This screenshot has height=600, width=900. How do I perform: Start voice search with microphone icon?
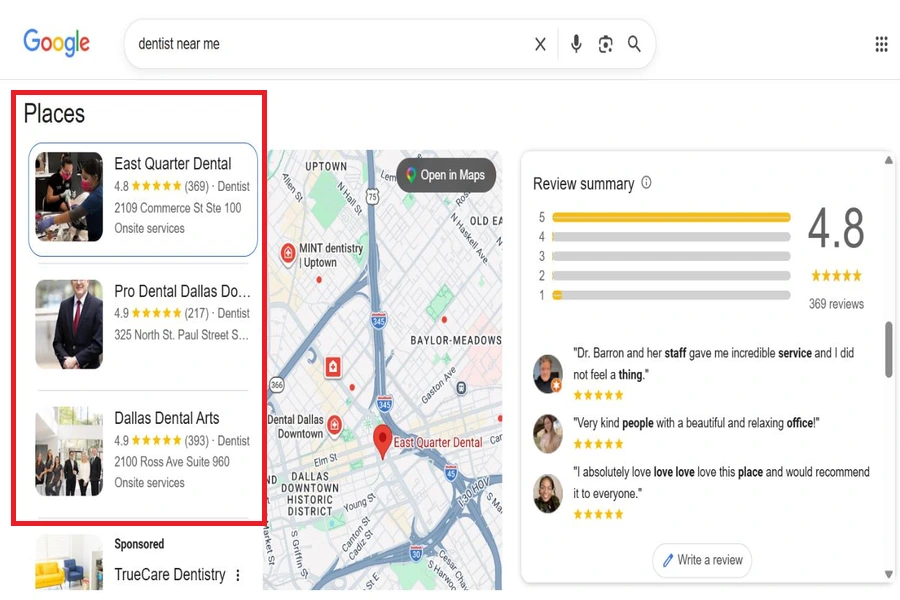tap(576, 44)
